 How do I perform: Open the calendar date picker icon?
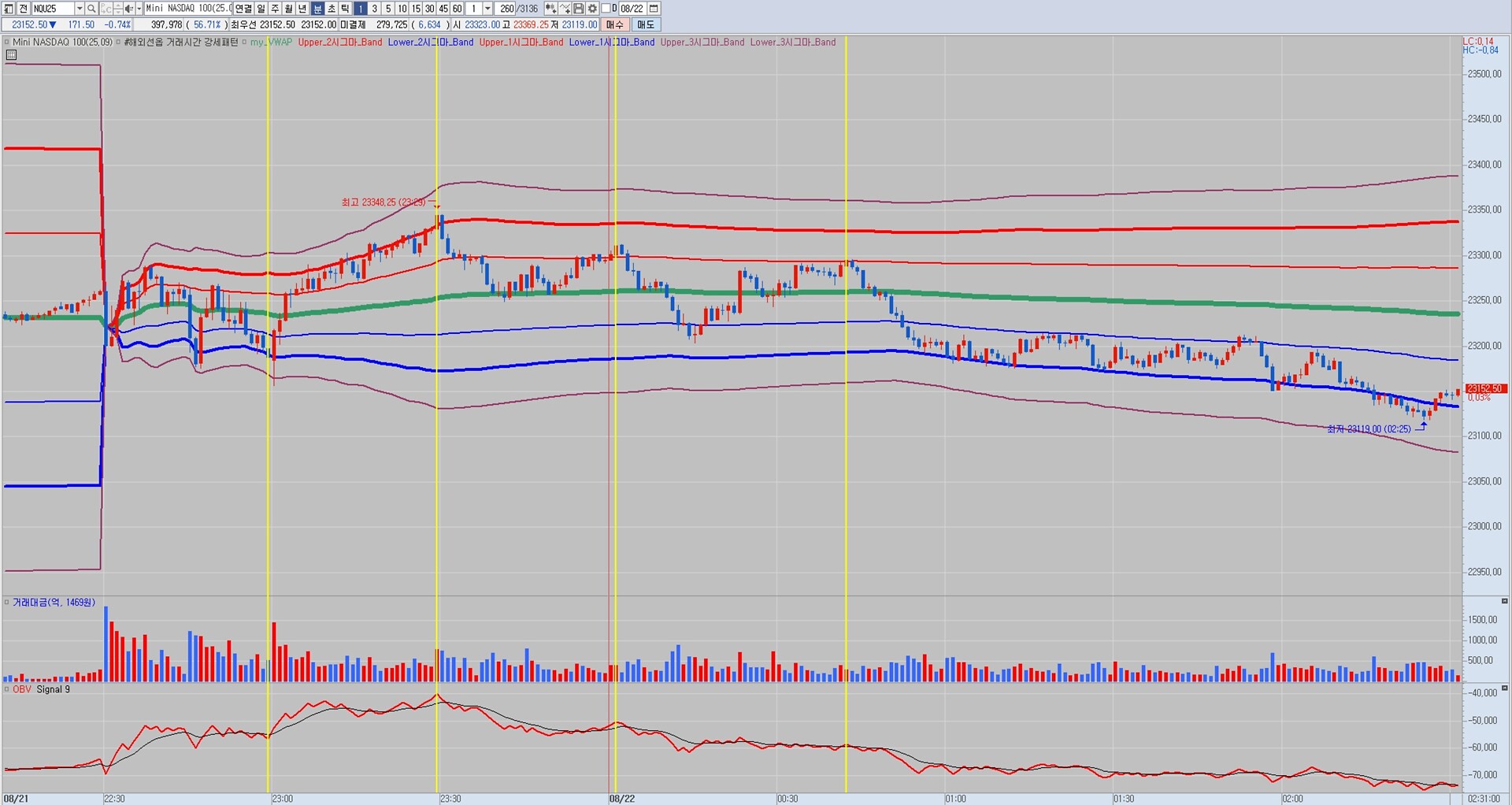(654, 9)
